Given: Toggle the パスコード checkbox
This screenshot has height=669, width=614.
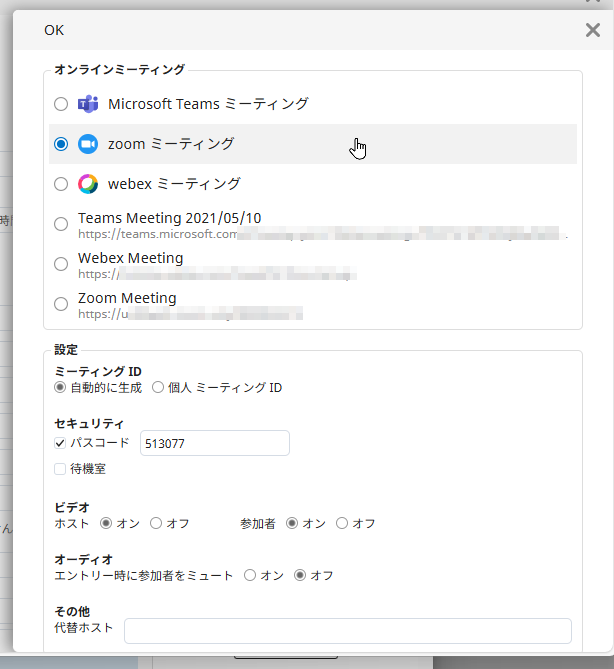Looking at the screenshot, I should click(60, 443).
